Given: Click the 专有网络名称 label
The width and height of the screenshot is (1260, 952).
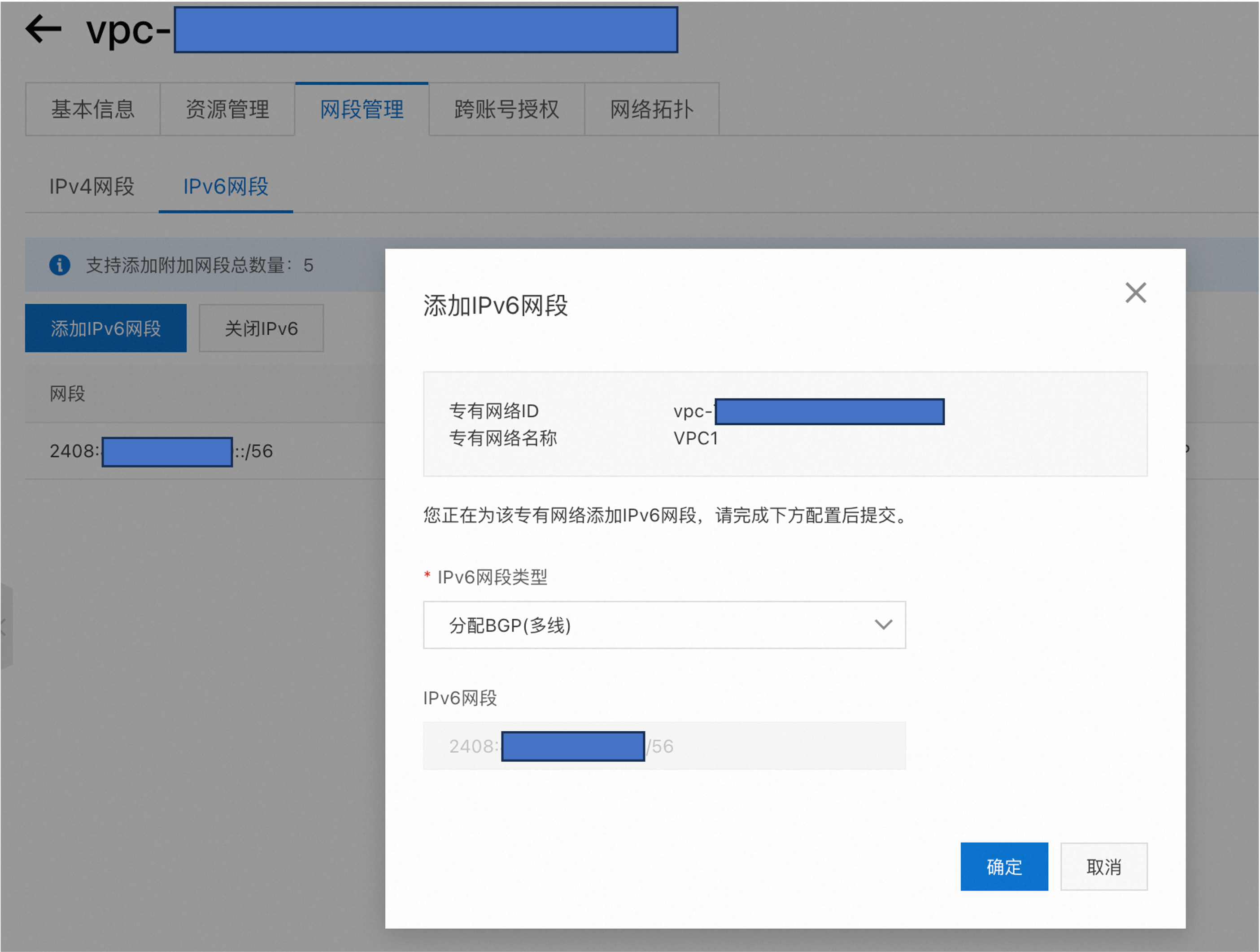Looking at the screenshot, I should (x=503, y=438).
